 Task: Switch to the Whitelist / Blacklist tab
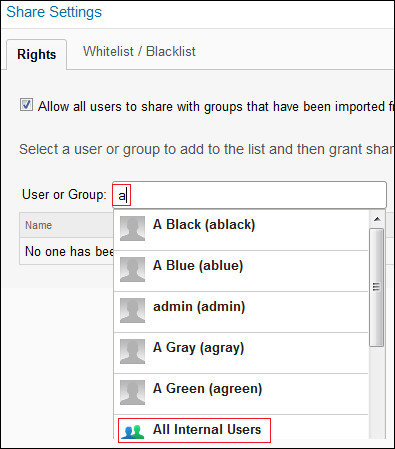pyautogui.click(x=139, y=52)
